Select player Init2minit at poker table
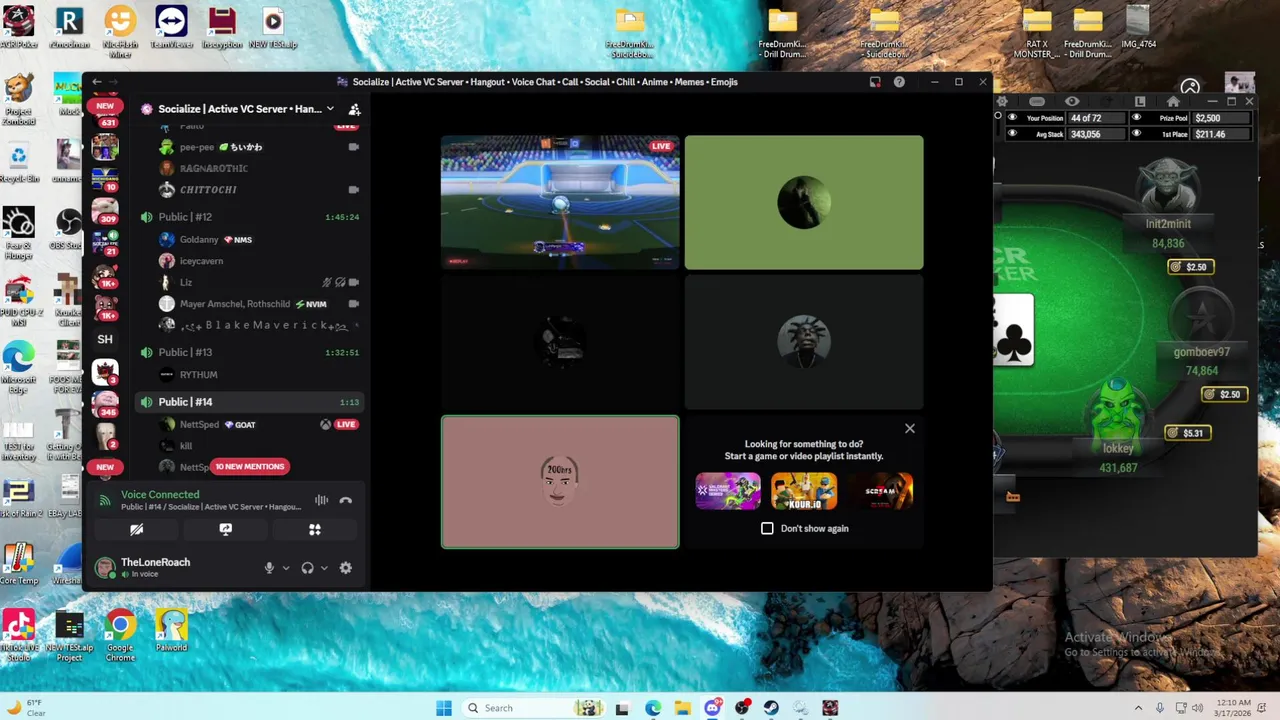 click(x=1168, y=205)
